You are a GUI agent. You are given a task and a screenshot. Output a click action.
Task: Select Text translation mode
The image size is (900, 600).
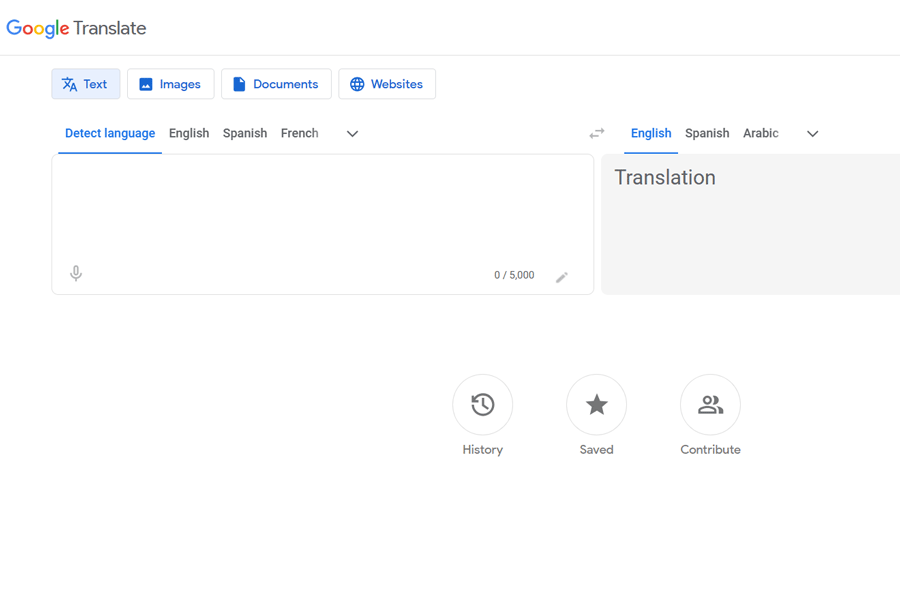86,84
